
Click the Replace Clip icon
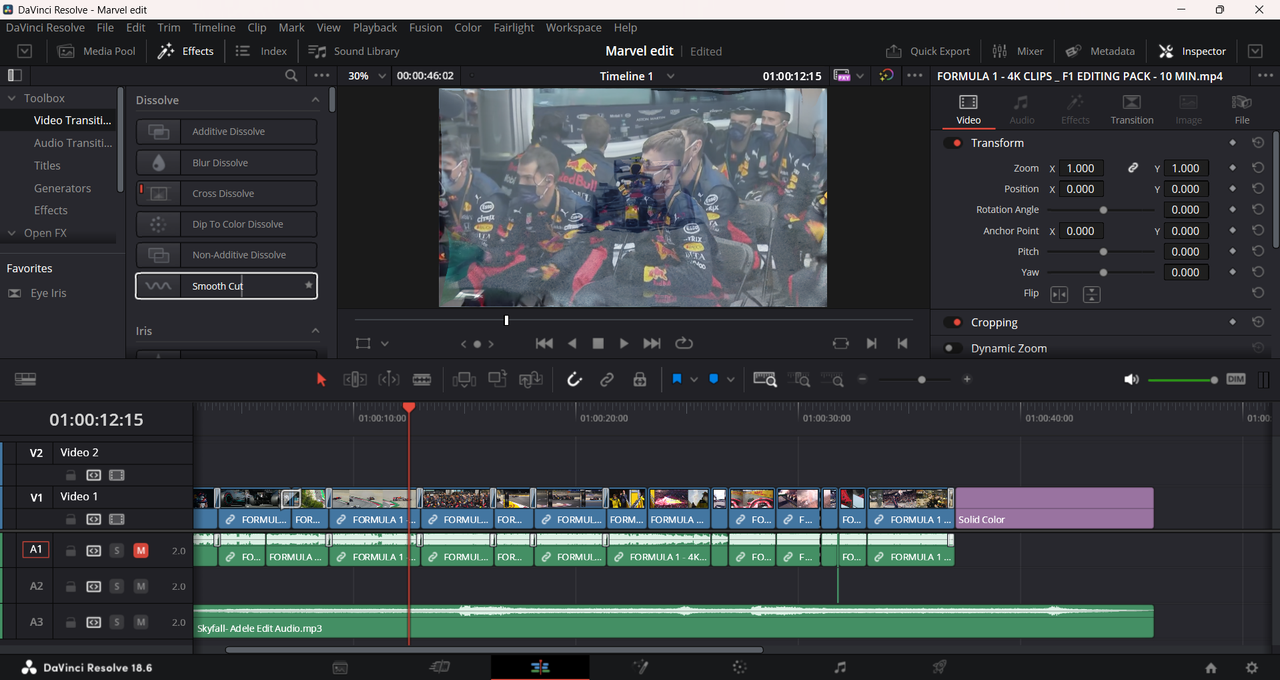pos(531,380)
